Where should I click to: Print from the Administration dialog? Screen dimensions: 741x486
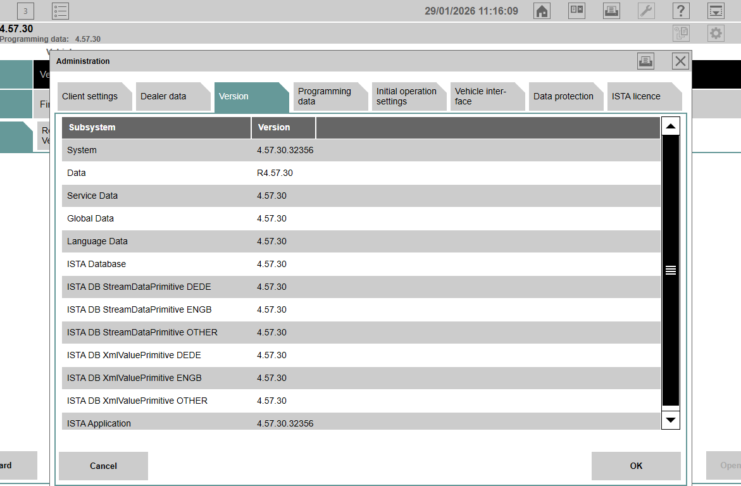click(x=646, y=61)
